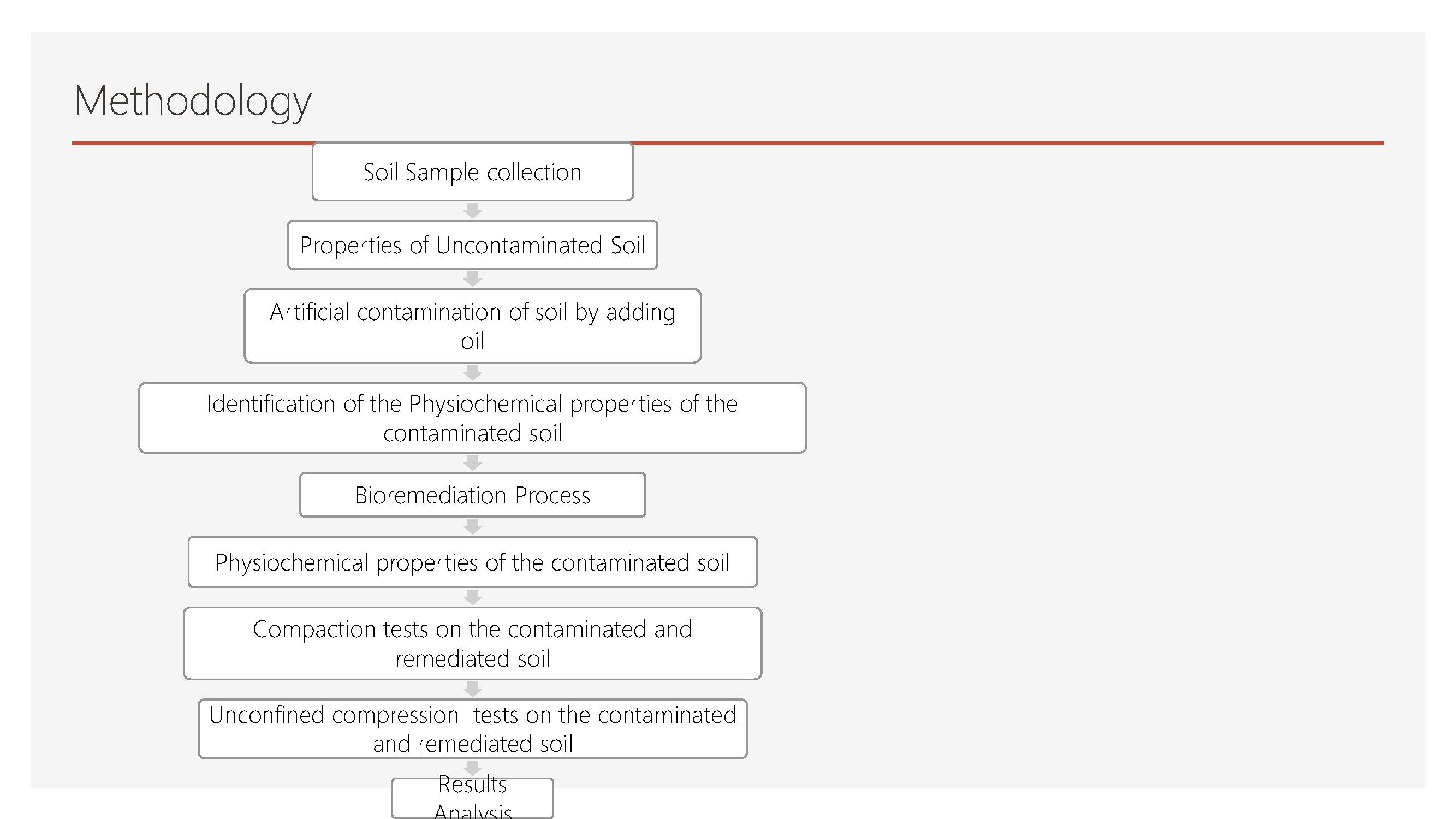Select the Physiochemical properties of contaminated soil box
1456x819 pixels.
[473, 562]
